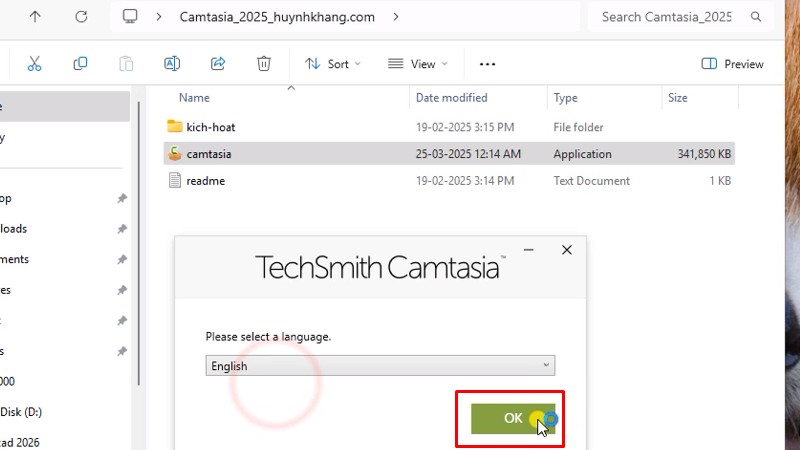Click the Up arrow navigation icon

35,17
